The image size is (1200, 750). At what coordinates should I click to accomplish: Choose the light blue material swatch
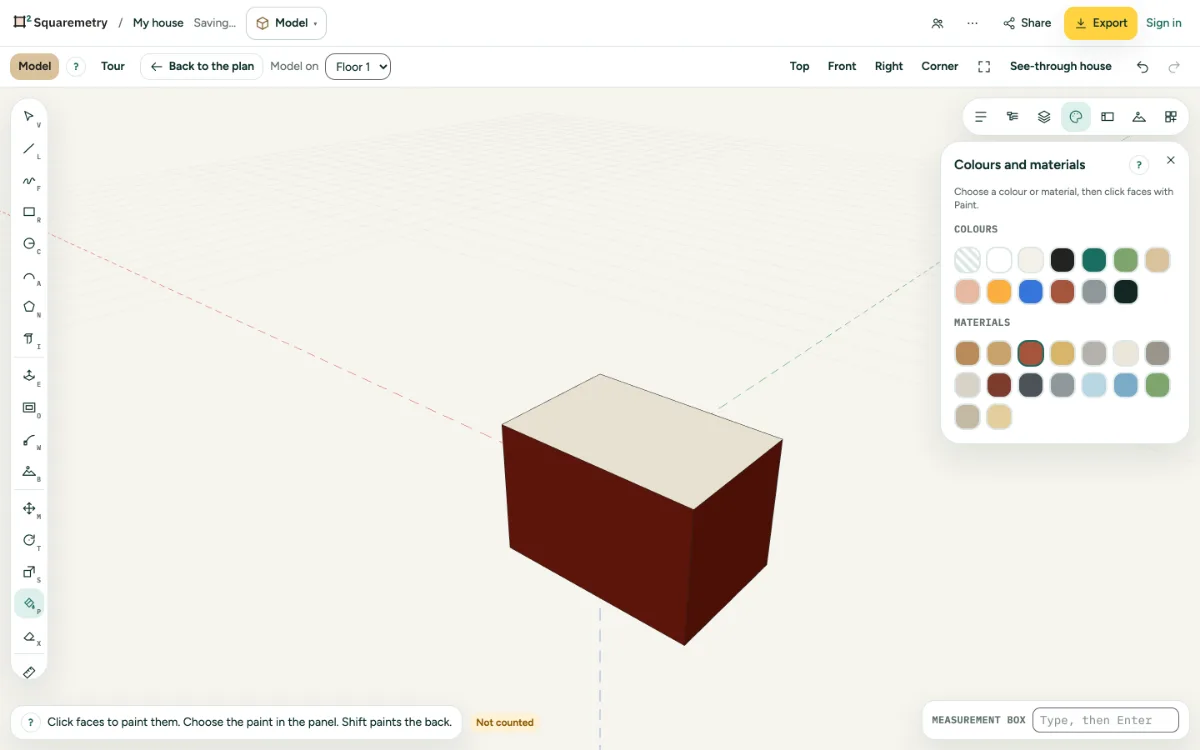coord(1094,385)
